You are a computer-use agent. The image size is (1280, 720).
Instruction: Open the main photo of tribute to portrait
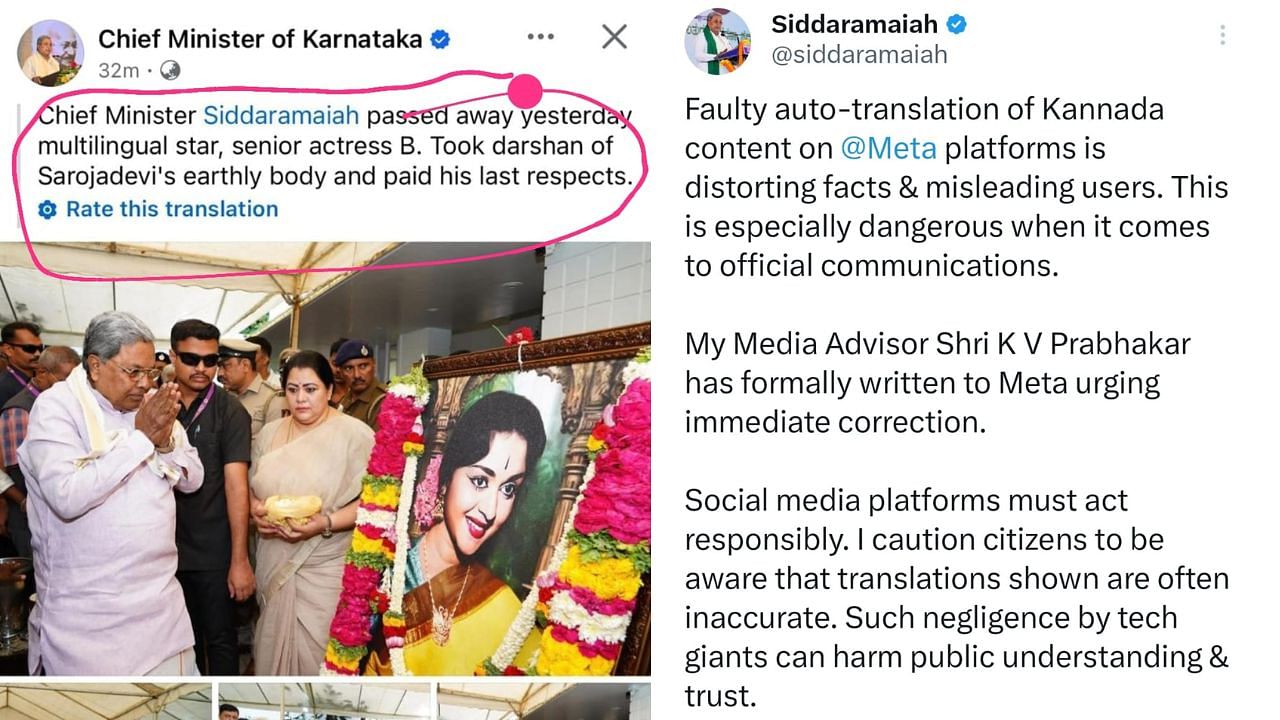coord(325,459)
